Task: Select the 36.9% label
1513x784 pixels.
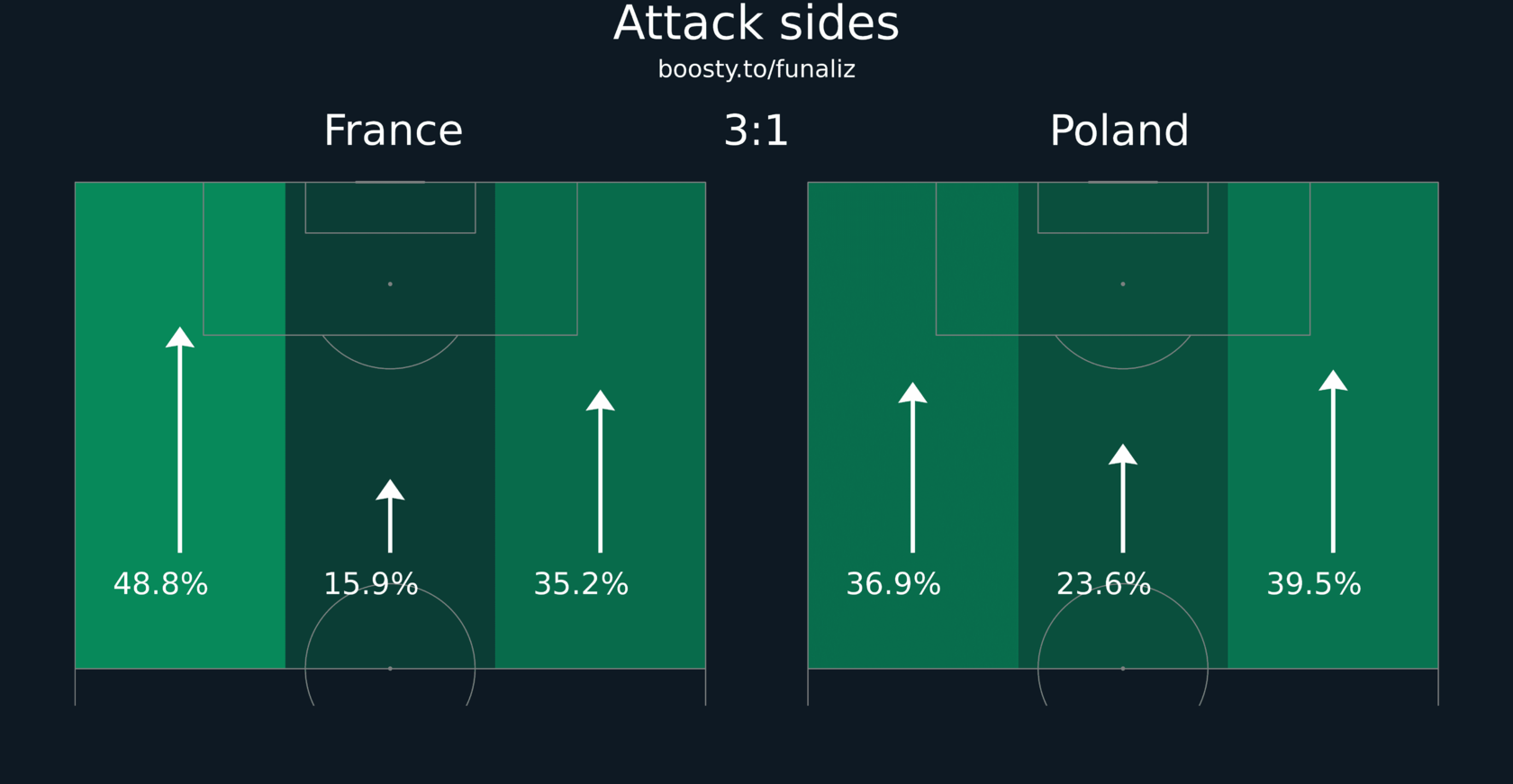Action: coord(893,584)
